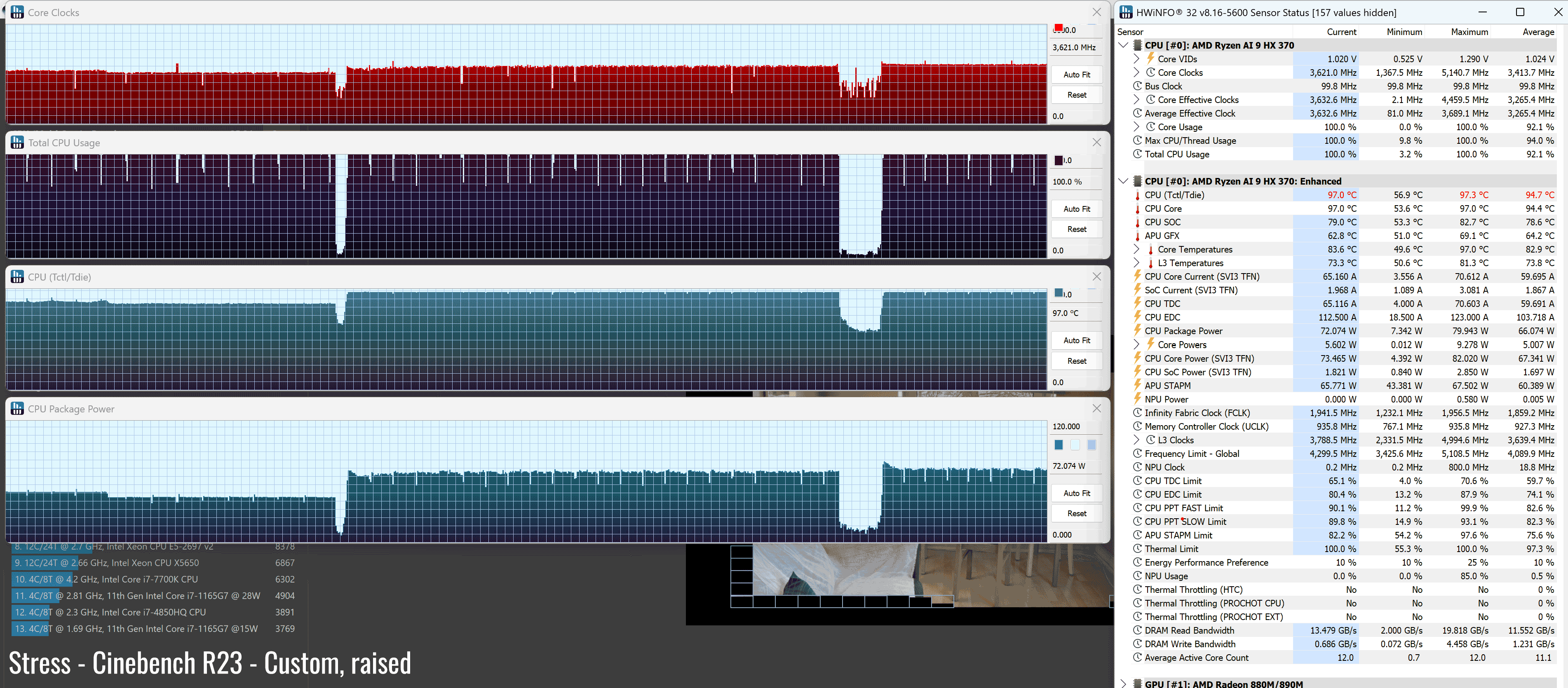Click lightning icon beside CPU Package Power
The height and width of the screenshot is (688, 1568).
(1137, 331)
